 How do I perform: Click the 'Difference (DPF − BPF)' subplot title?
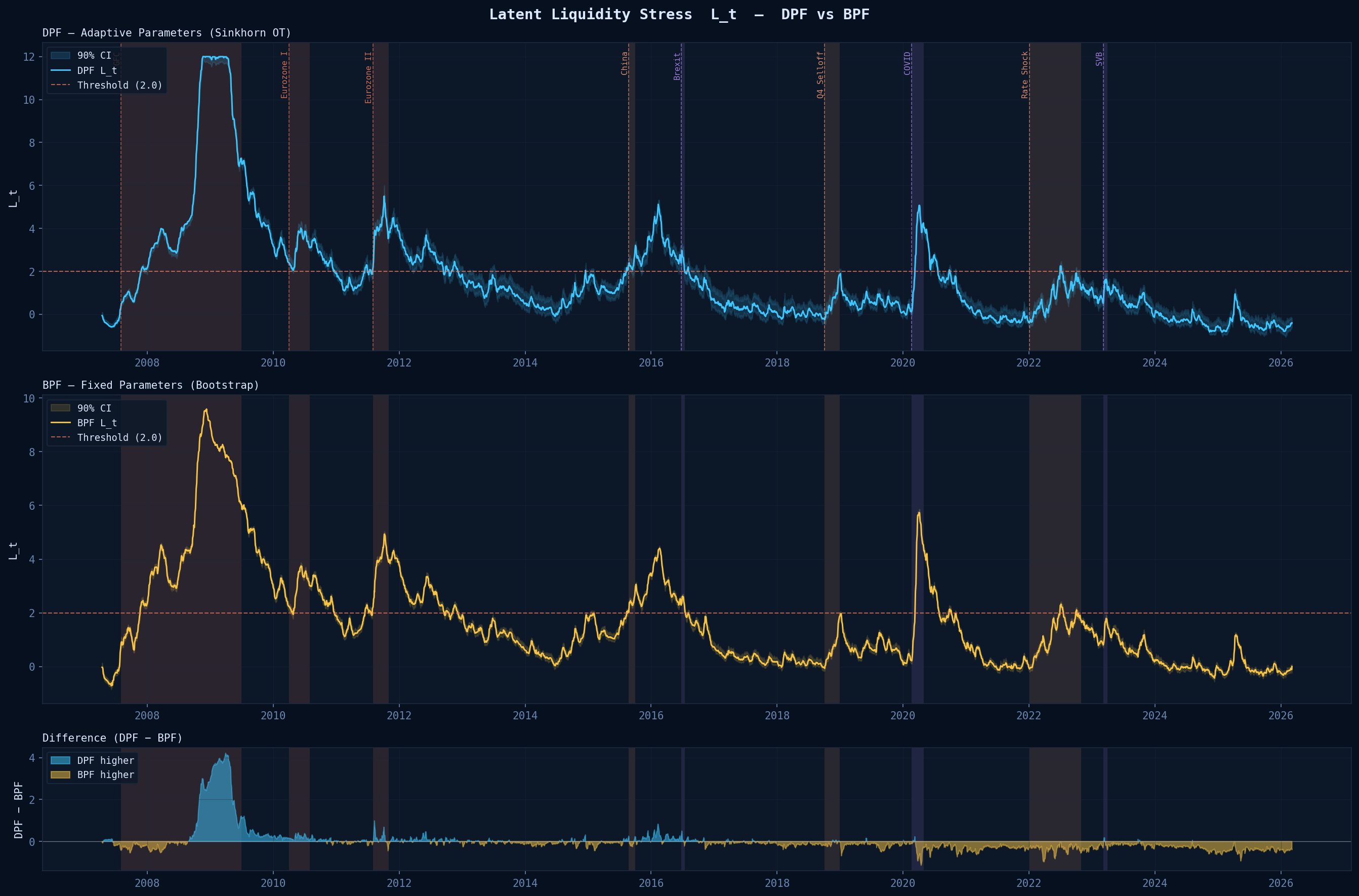[x=112, y=738]
